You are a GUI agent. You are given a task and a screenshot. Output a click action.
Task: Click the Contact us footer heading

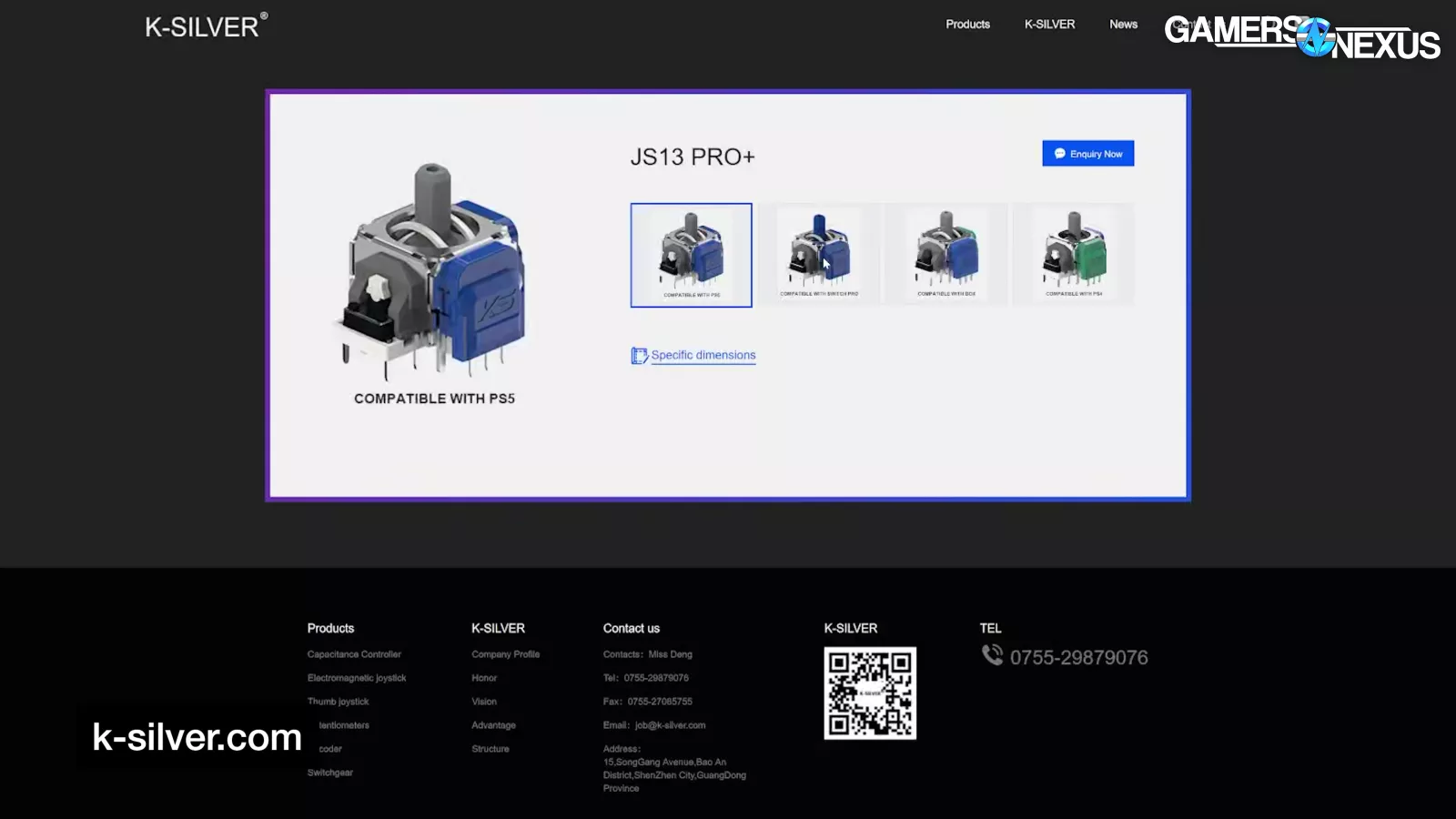[632, 628]
